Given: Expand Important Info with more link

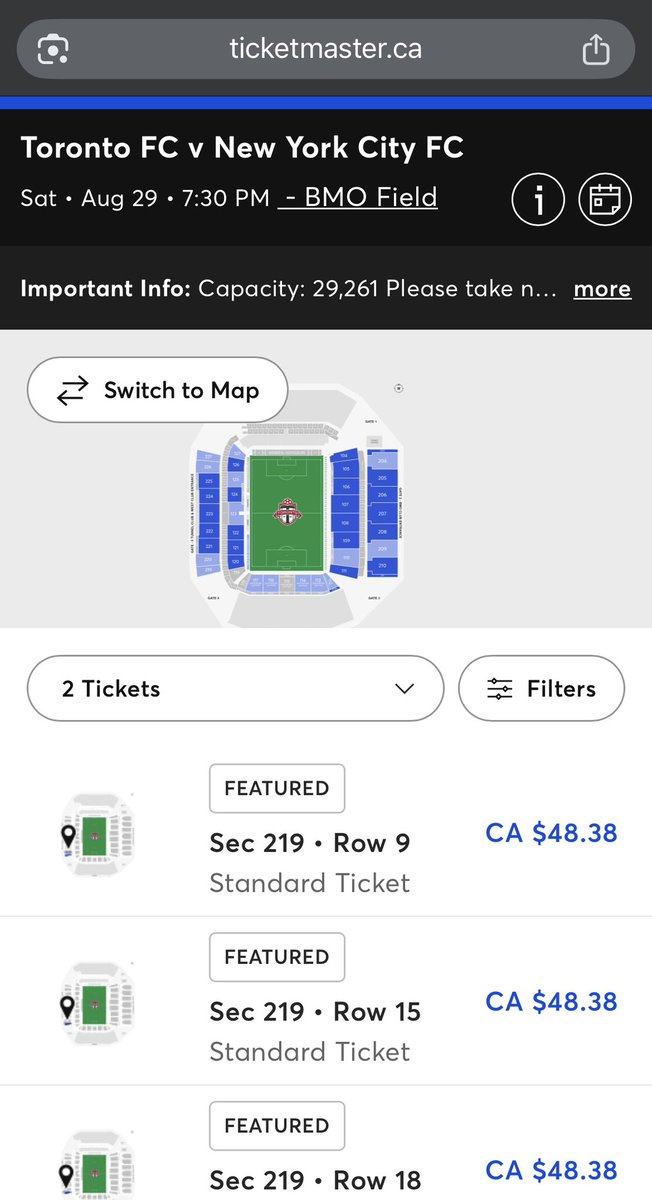Looking at the screenshot, I should click(x=602, y=289).
